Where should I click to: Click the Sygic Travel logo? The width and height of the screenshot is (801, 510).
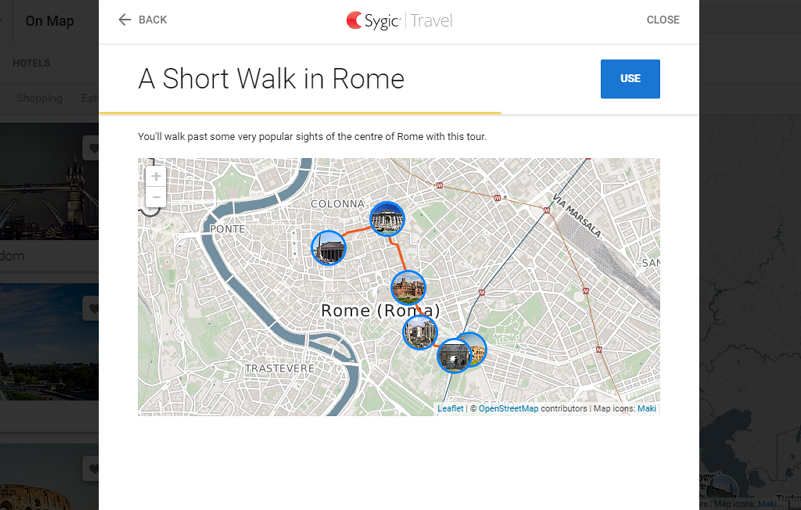[399, 20]
